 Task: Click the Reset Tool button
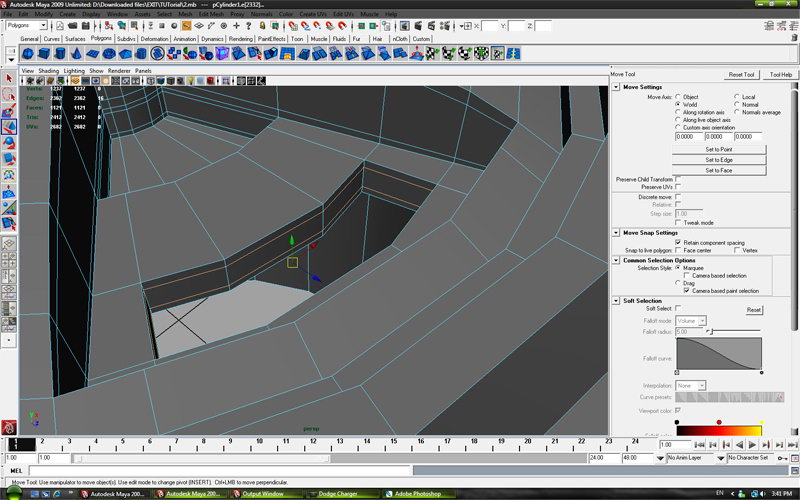coord(741,75)
